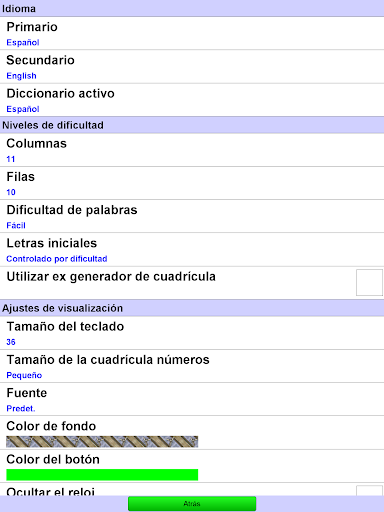Image resolution: width=384 pixels, height=512 pixels.
Task: Change the Diccionario activo option
Action: pos(192,100)
